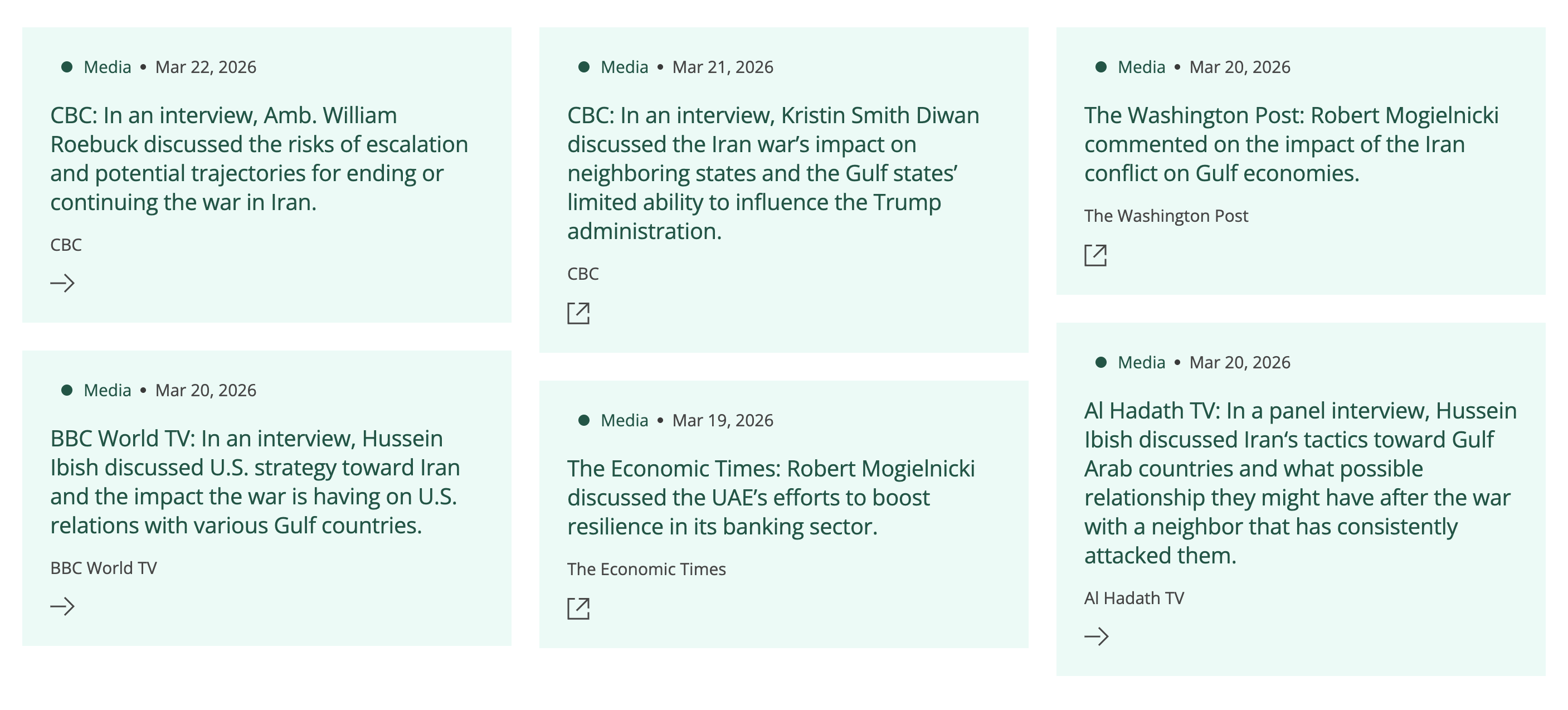The image size is (1568, 710).
Task: Click the arrow icon under BBC World TV
Action: pos(62,606)
